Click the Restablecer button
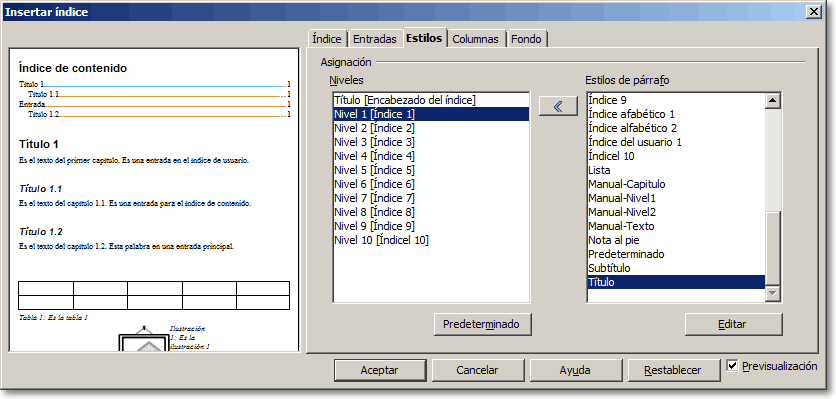Image resolution: width=836 pixels, height=399 pixels. (673, 370)
